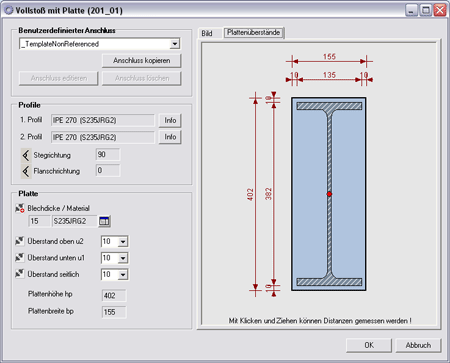Viewport: 450px width, 363px height.
Task: Show Info for the 1. Profil
Action: (170, 120)
